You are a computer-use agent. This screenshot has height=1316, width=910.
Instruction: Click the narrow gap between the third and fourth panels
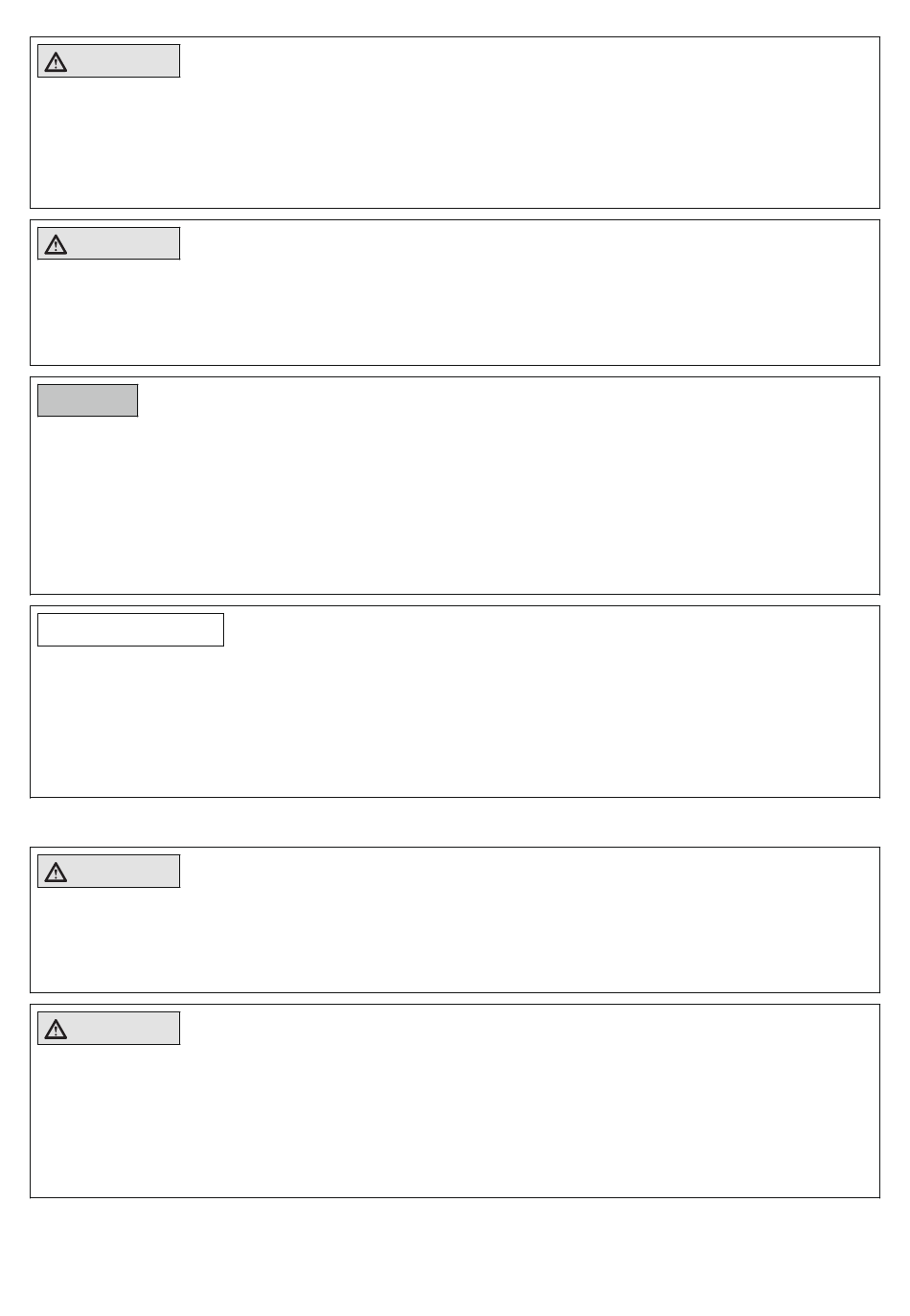point(455,601)
